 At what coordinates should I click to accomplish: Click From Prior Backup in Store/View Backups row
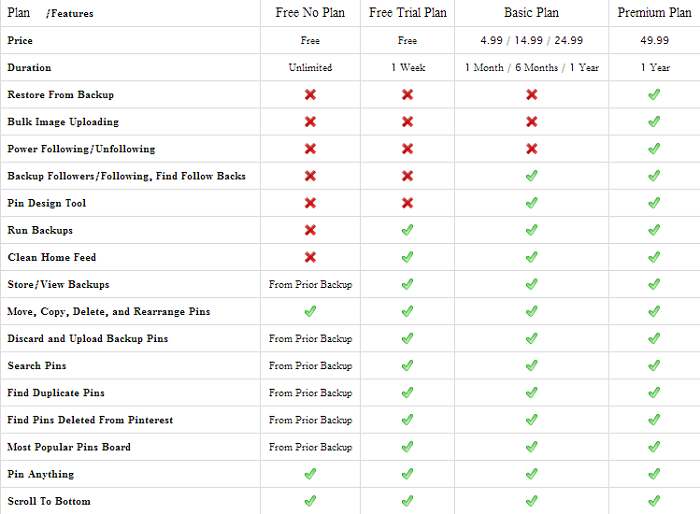310,284
